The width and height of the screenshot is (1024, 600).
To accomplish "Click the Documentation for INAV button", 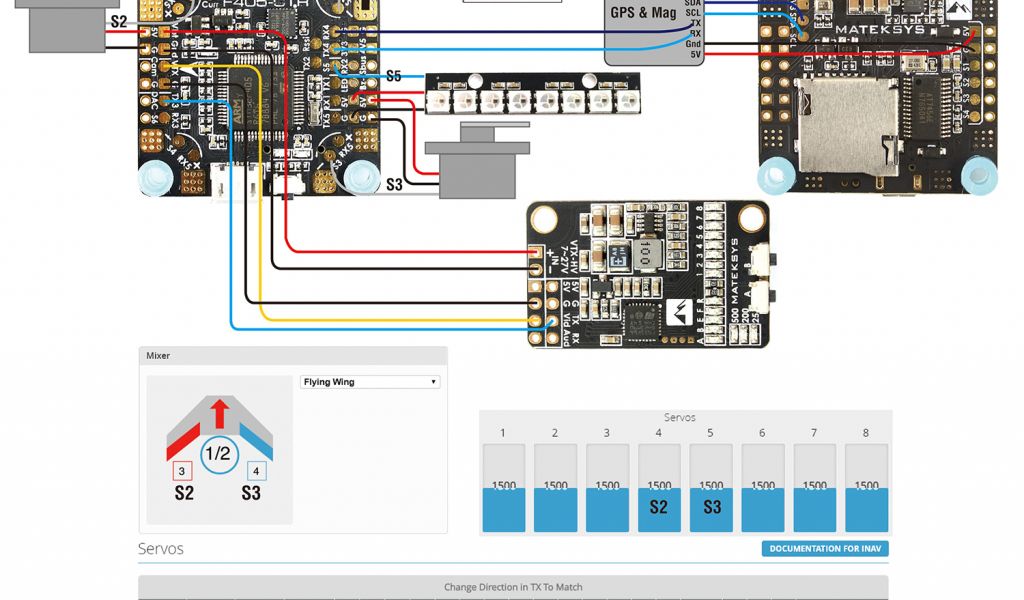I will tap(824, 549).
